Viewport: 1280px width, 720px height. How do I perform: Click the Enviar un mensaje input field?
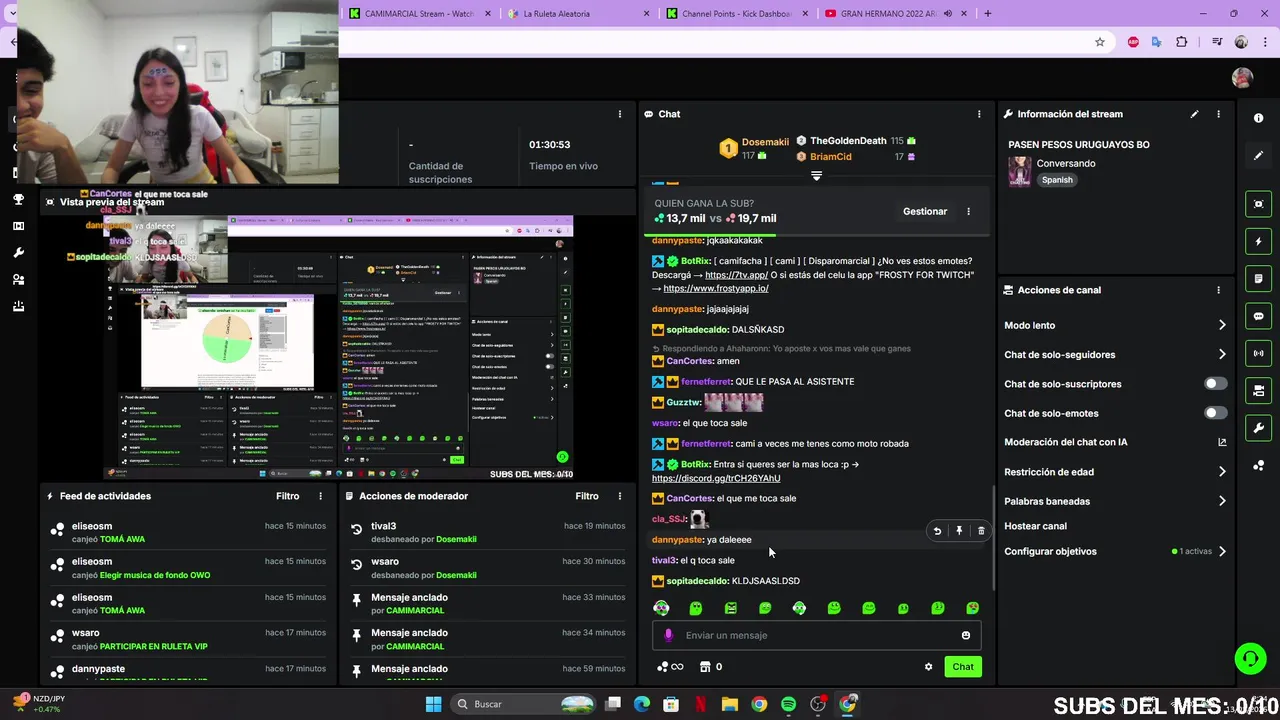pos(817,635)
